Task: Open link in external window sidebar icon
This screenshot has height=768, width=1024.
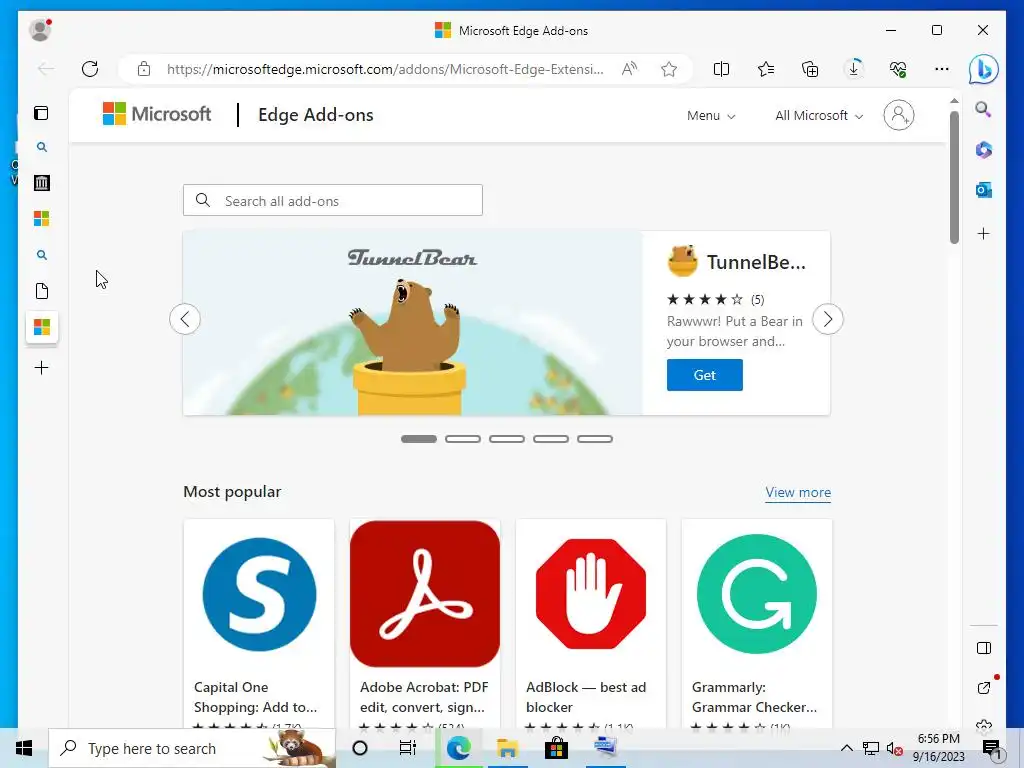Action: click(984, 688)
